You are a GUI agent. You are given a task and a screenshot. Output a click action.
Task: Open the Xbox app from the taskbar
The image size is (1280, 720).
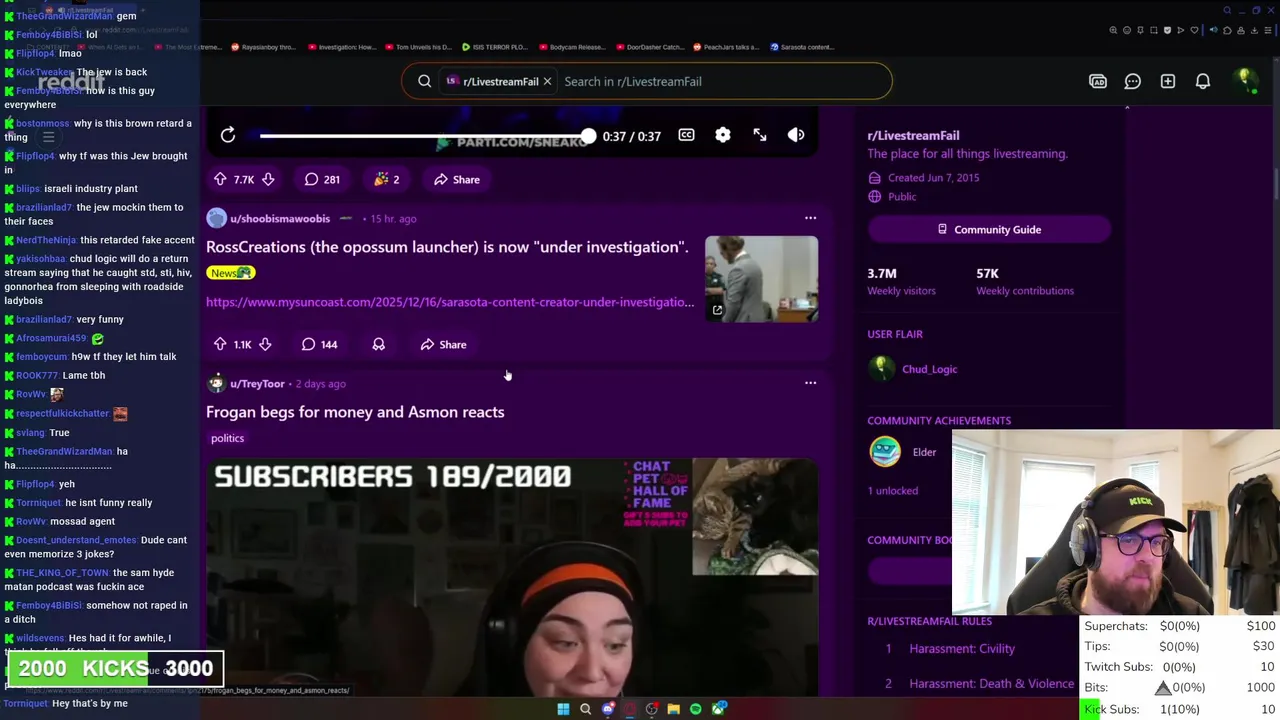[718, 709]
